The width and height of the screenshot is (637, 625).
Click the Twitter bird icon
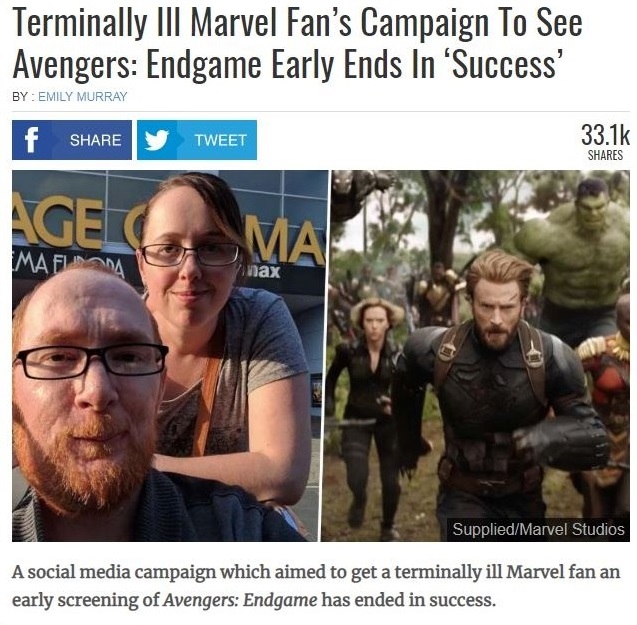point(157,140)
